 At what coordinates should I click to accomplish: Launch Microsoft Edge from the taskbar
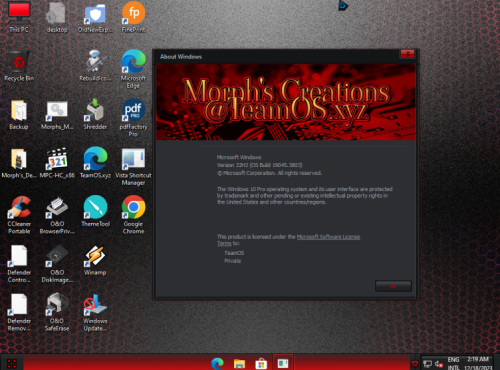[217, 363]
